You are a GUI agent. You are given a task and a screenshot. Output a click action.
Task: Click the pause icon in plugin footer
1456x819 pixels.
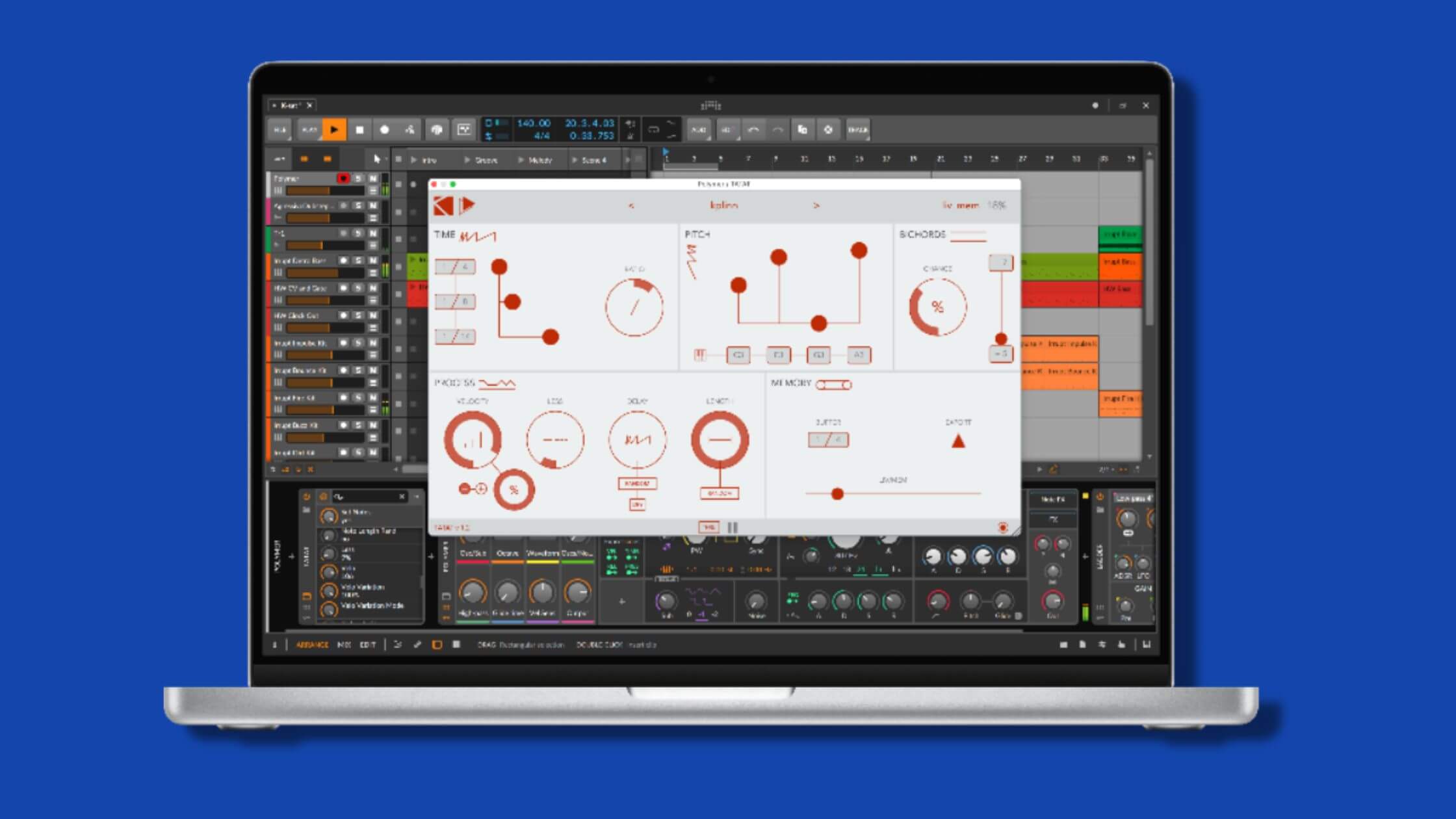(x=733, y=527)
